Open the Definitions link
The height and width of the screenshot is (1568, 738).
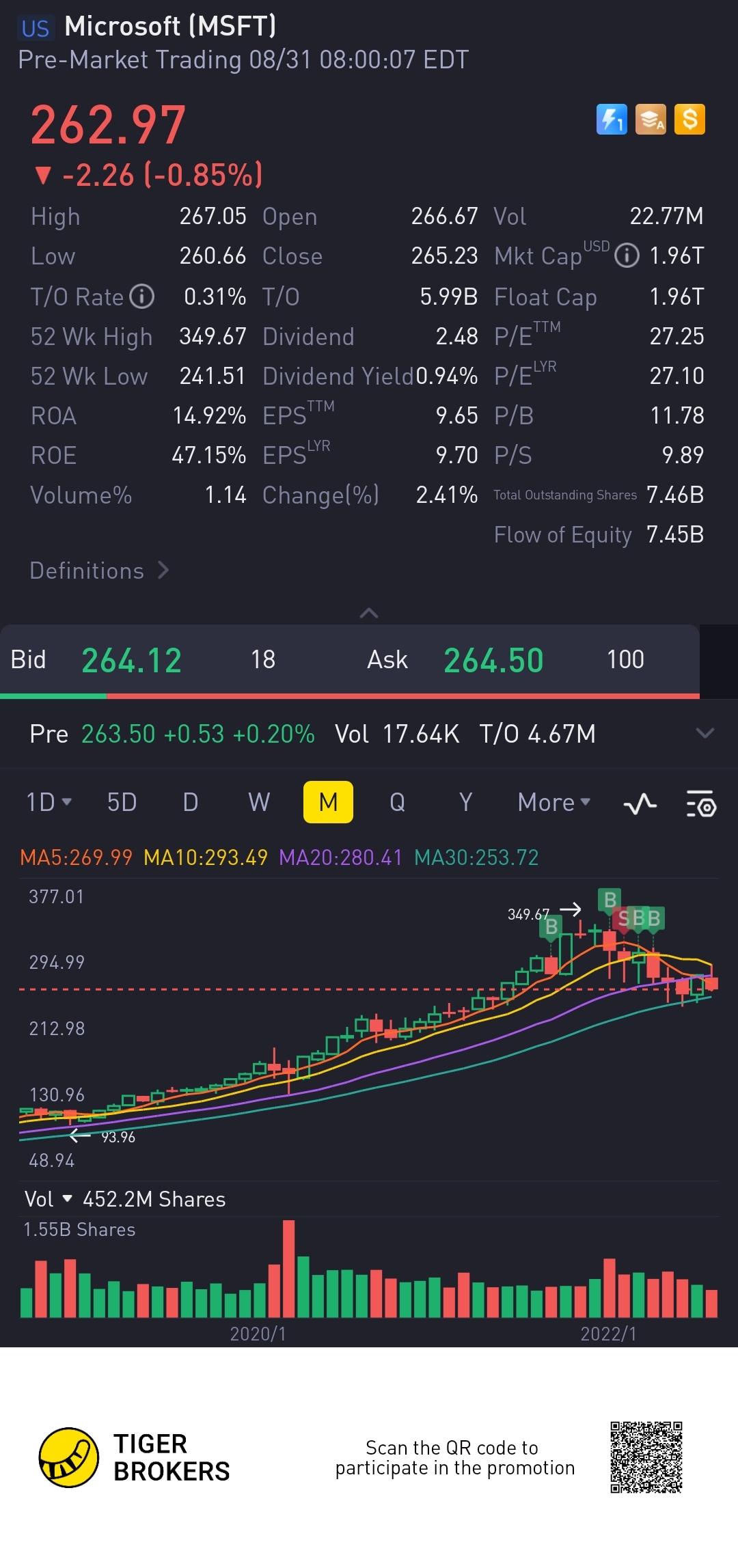pyautogui.click(x=99, y=570)
